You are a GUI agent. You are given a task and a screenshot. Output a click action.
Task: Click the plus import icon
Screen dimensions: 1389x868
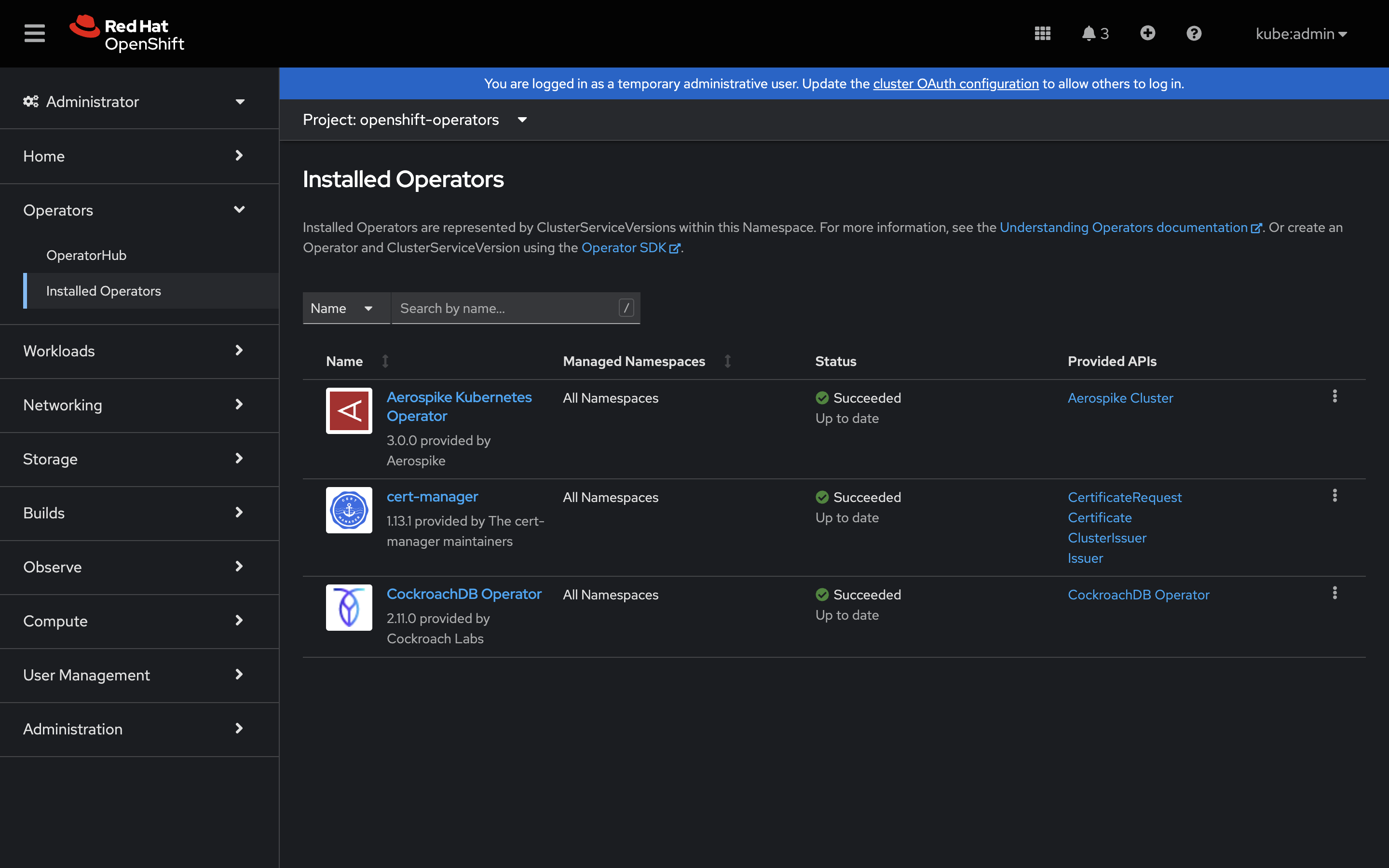coord(1147,33)
